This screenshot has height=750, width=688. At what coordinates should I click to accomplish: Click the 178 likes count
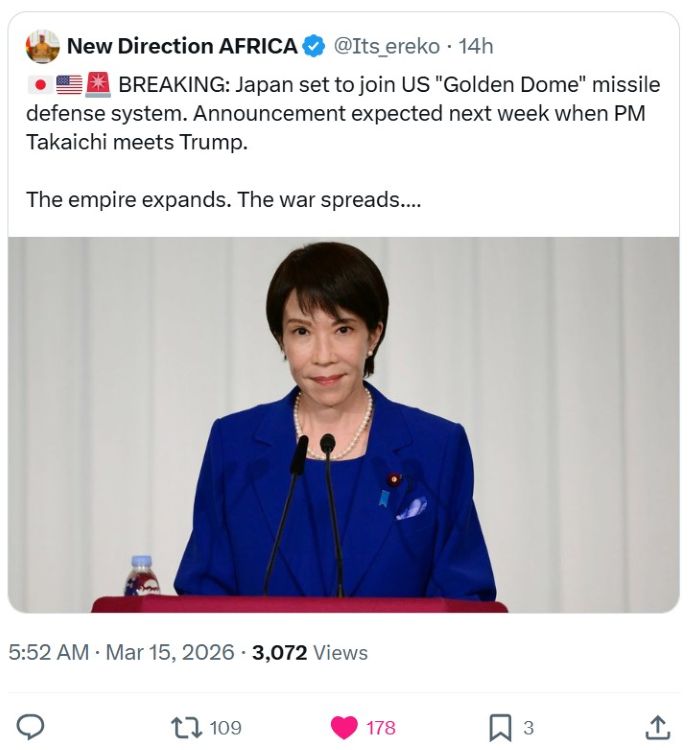click(x=381, y=727)
